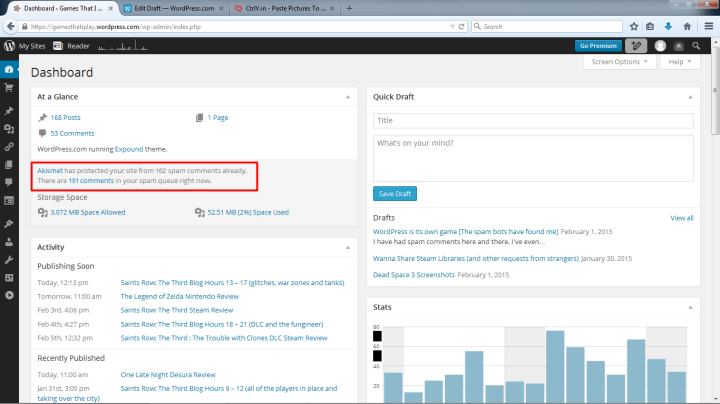Select the Dashboard icon in sidebar
The image size is (720, 404).
point(9,69)
